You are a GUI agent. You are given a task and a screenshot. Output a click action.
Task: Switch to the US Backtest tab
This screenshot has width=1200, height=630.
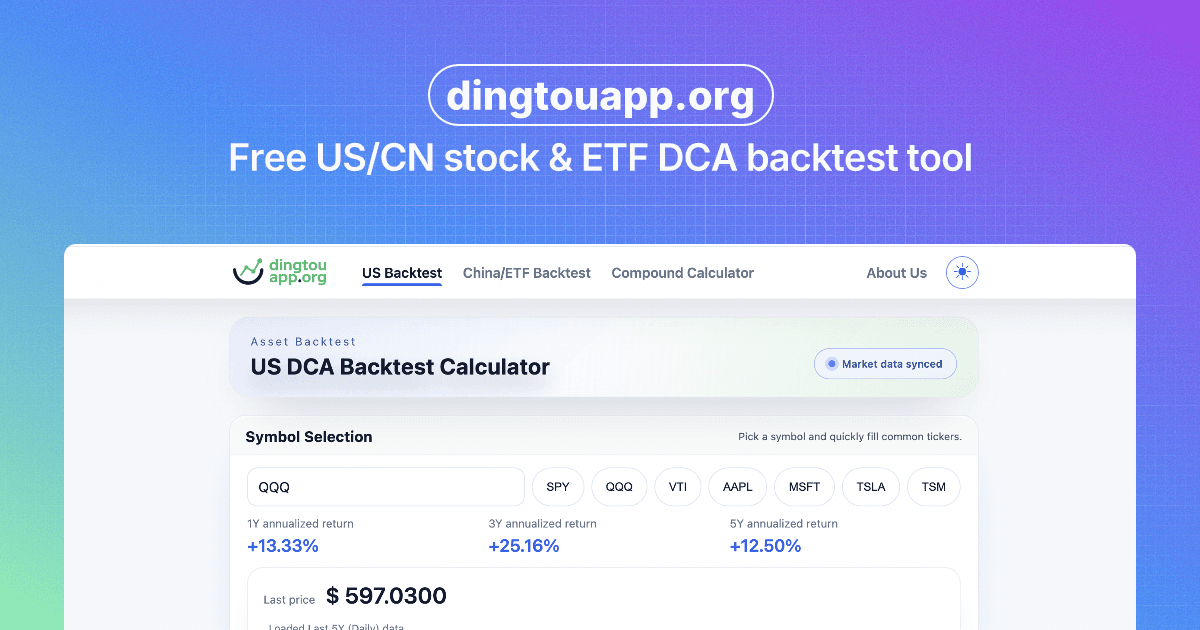coord(402,272)
